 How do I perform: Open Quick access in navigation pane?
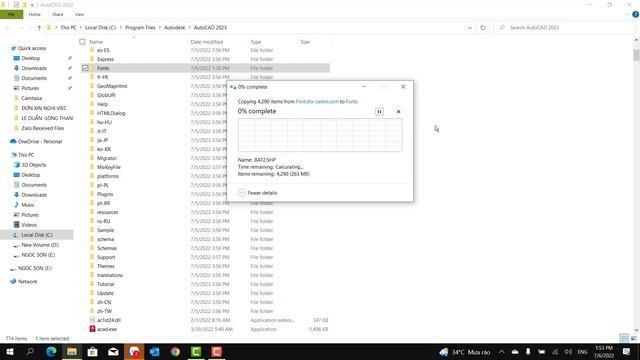point(32,48)
